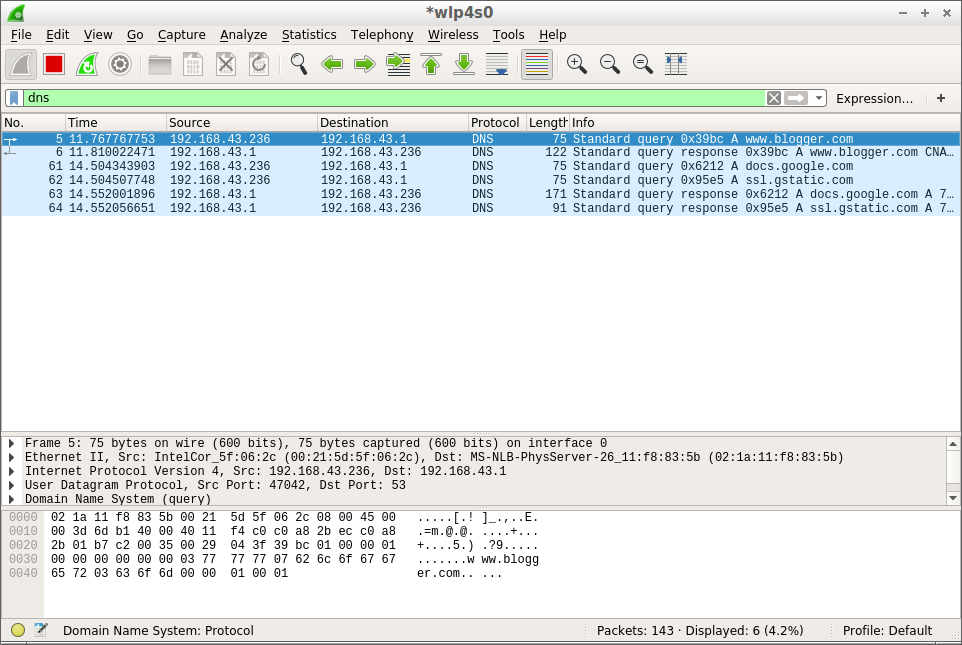Toggle packet list colorize rules button
This screenshot has width=962, height=645.
tap(537, 64)
